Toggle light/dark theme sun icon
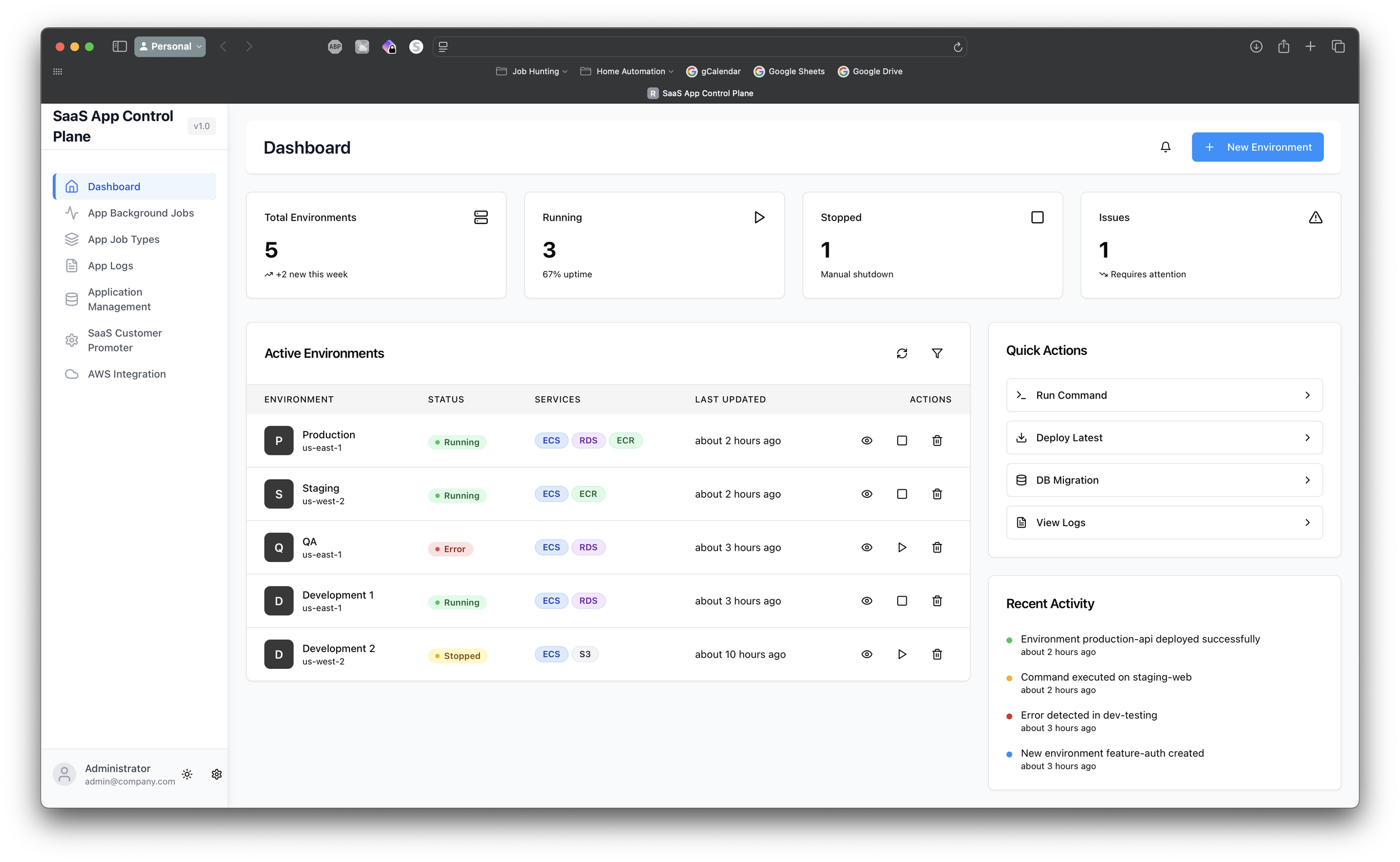Image resolution: width=1400 pixels, height=862 pixels. pyautogui.click(x=187, y=774)
